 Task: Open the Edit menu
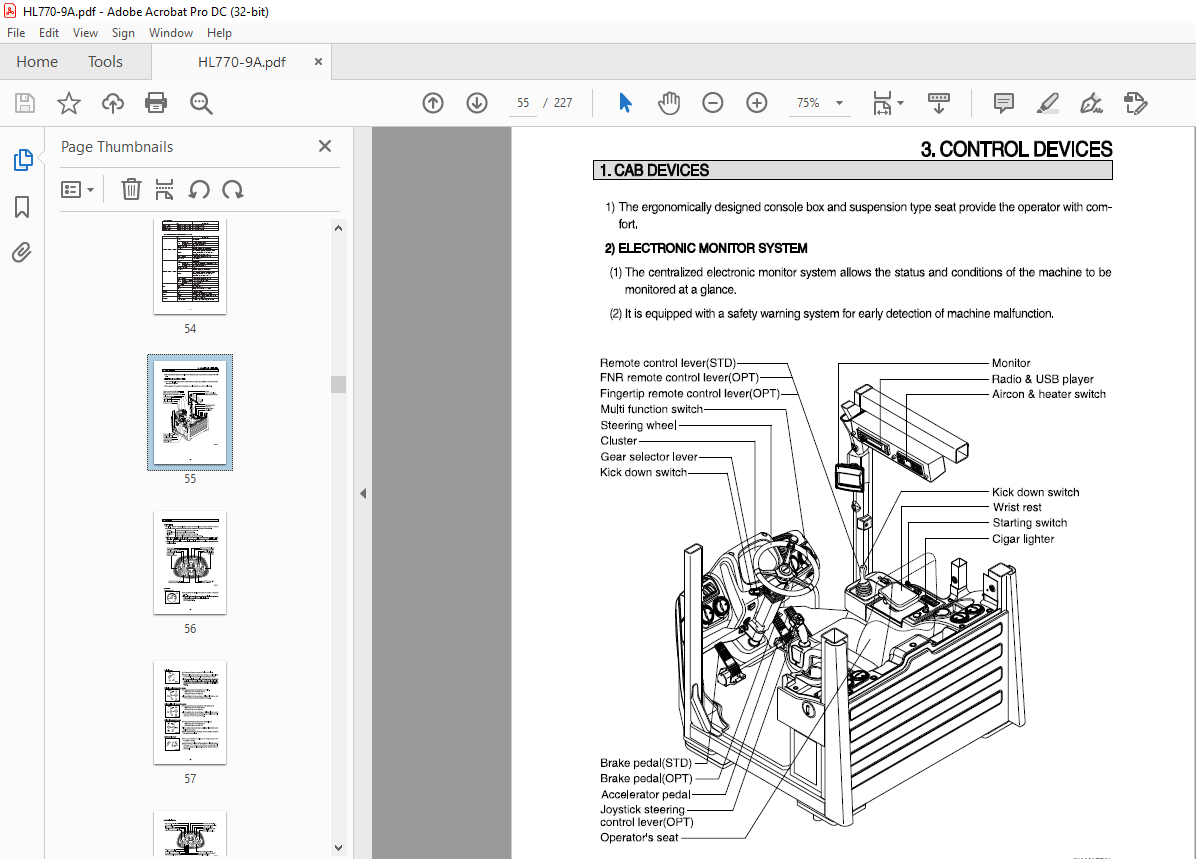[49, 33]
